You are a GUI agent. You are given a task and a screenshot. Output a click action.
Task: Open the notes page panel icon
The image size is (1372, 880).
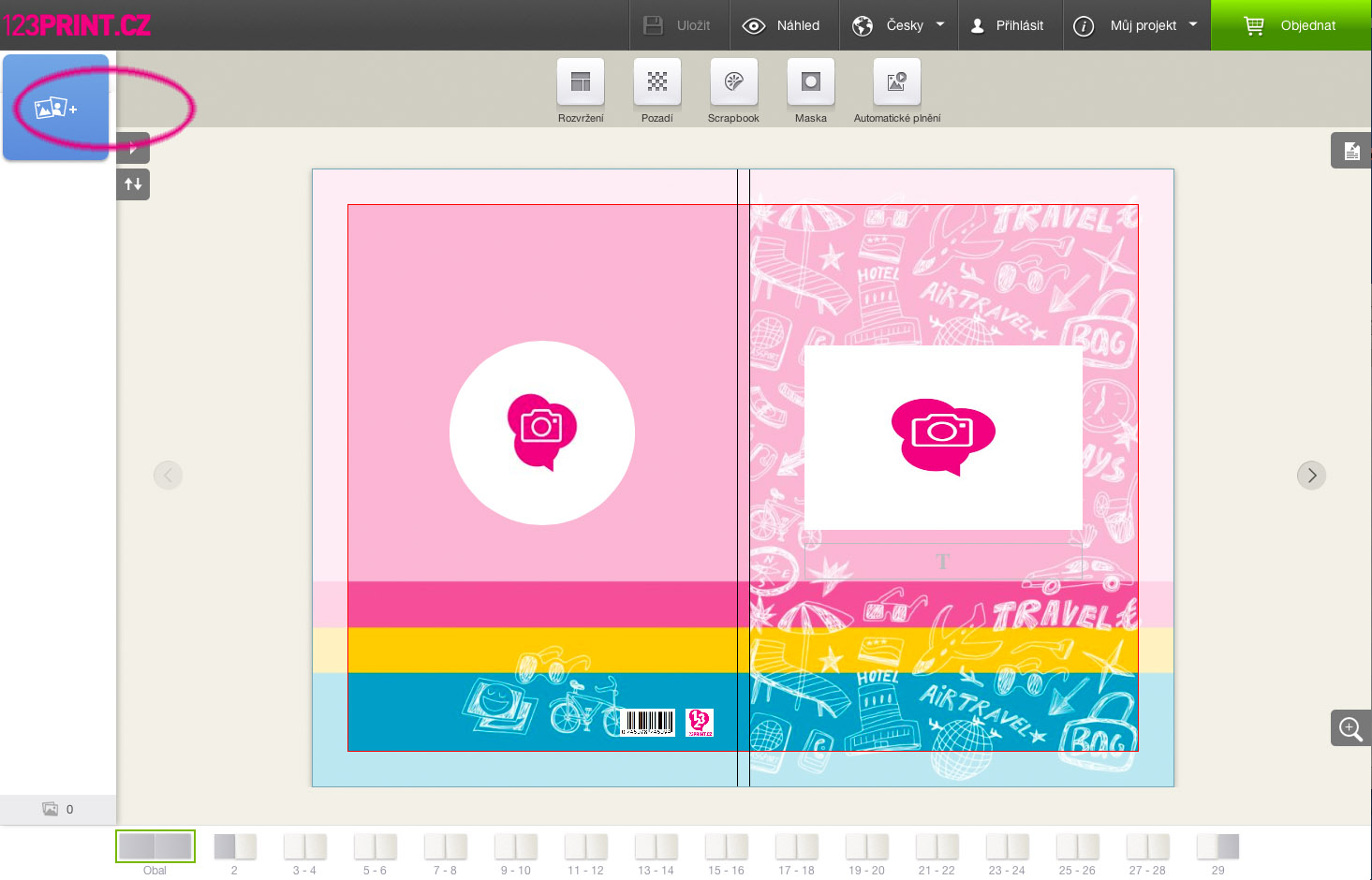click(1350, 151)
